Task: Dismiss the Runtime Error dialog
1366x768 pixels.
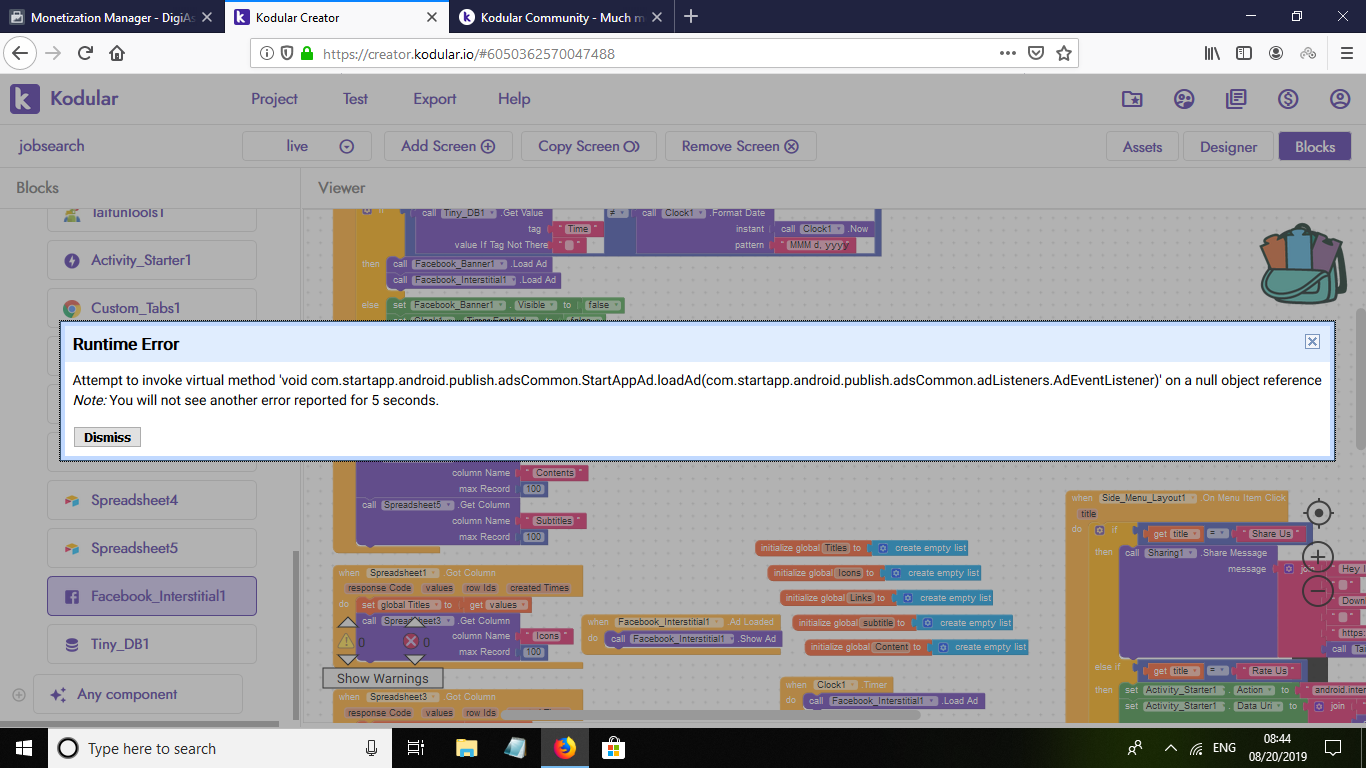Action: (x=107, y=437)
